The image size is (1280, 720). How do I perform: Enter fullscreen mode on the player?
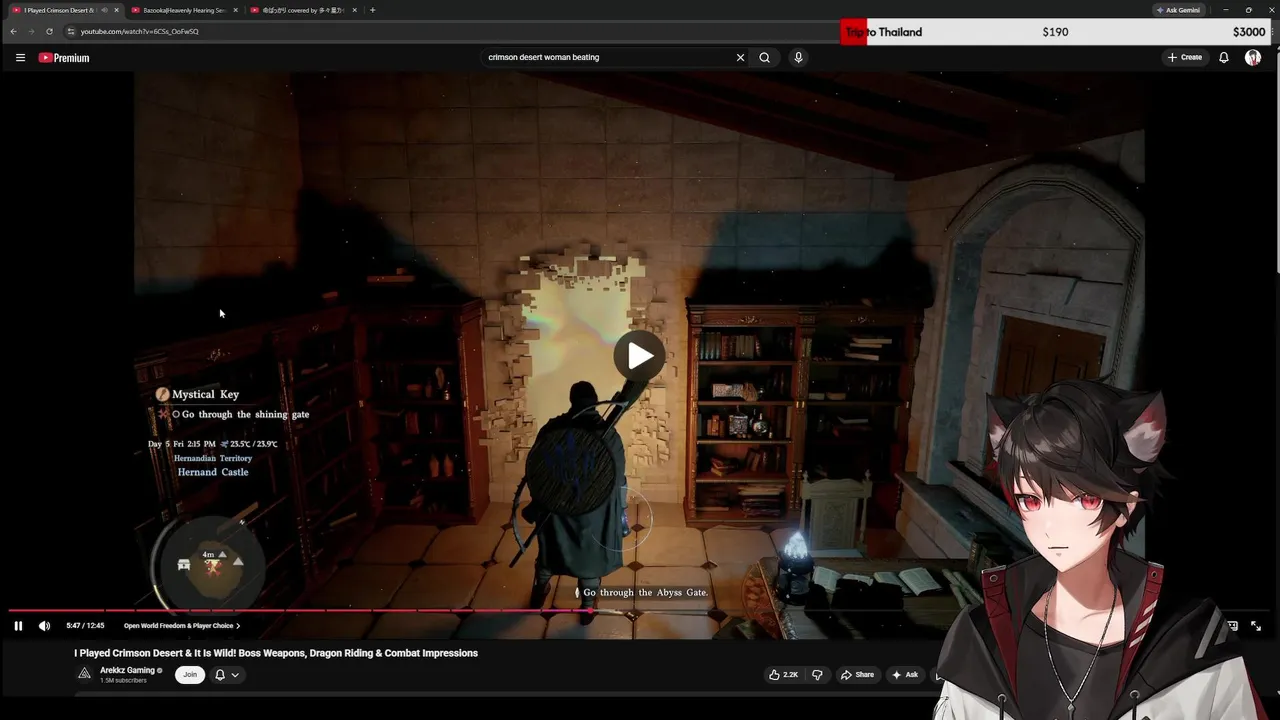(x=1256, y=626)
